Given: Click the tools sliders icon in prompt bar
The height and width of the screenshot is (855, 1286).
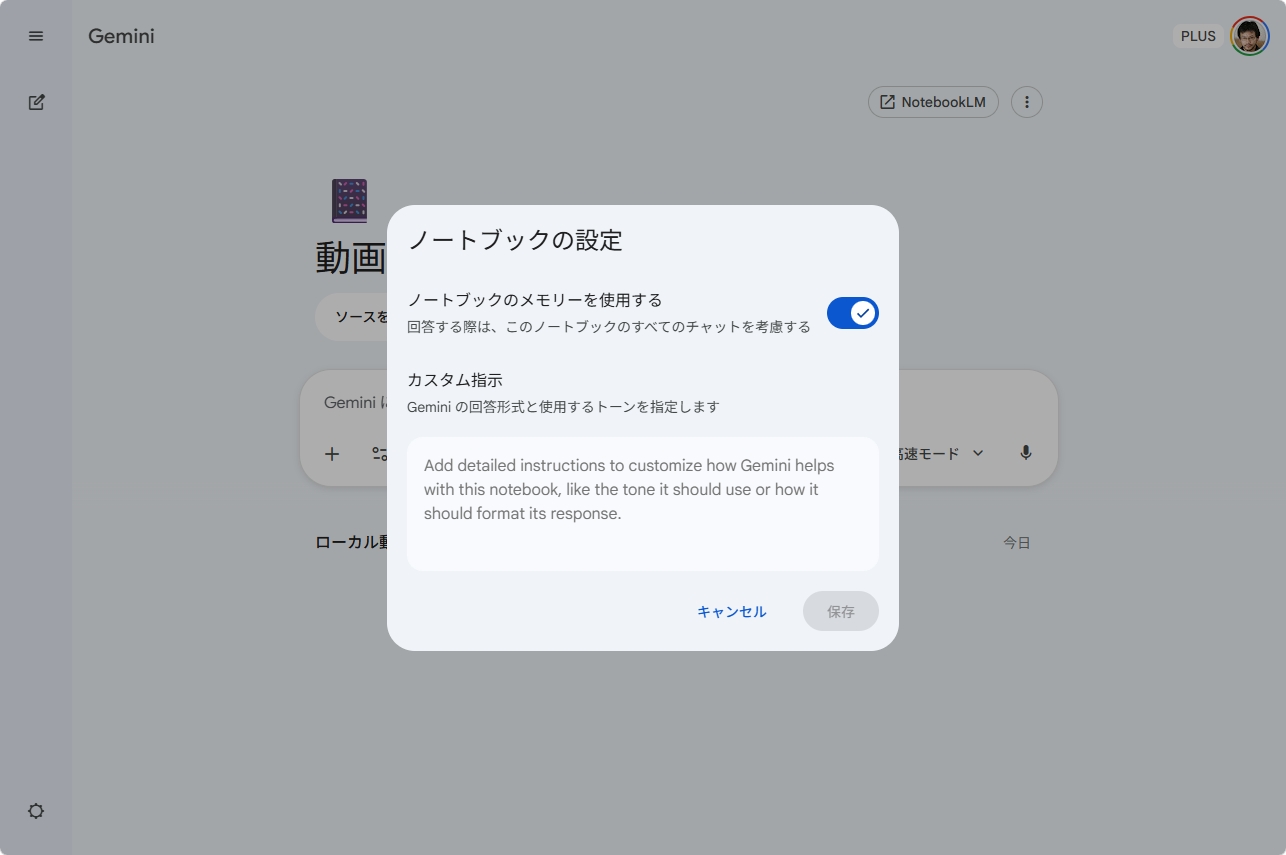Looking at the screenshot, I should pos(379,454).
